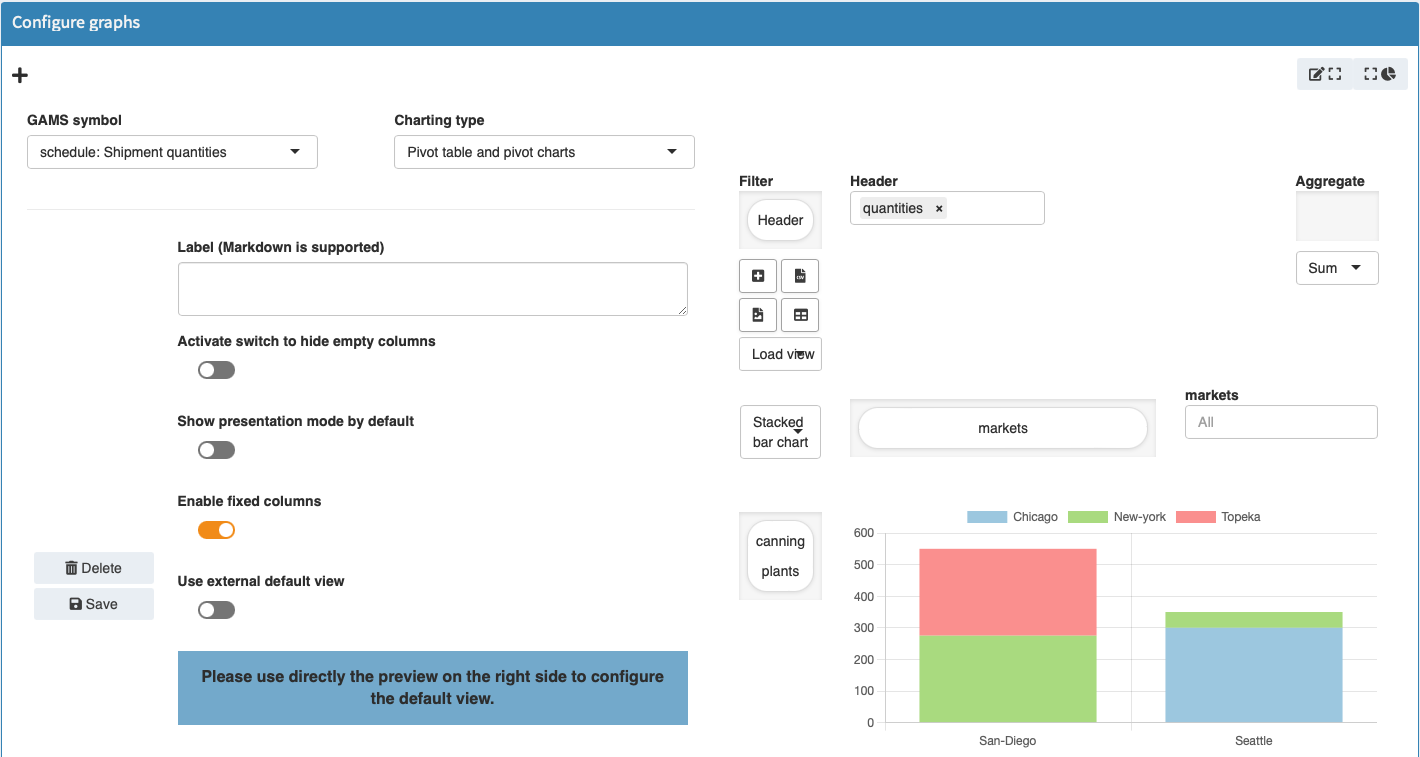Click the empty Aggregate drop zone
Screen dimensions: 1420x757
[x=1337, y=216]
